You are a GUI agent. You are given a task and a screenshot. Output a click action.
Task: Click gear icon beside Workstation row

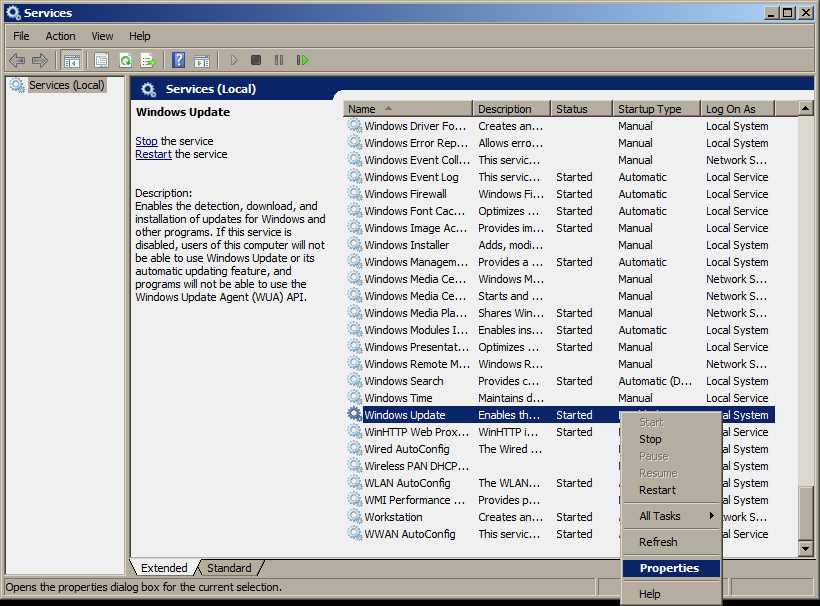point(355,516)
